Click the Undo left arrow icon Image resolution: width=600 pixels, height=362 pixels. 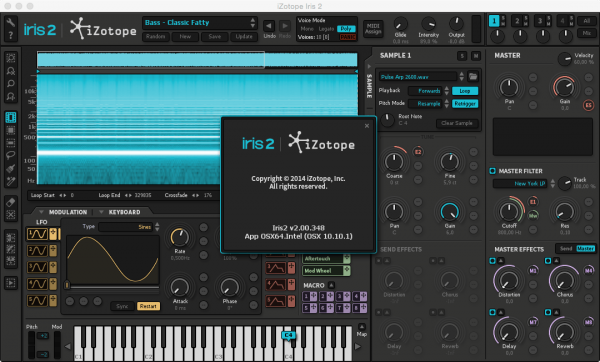269,26
